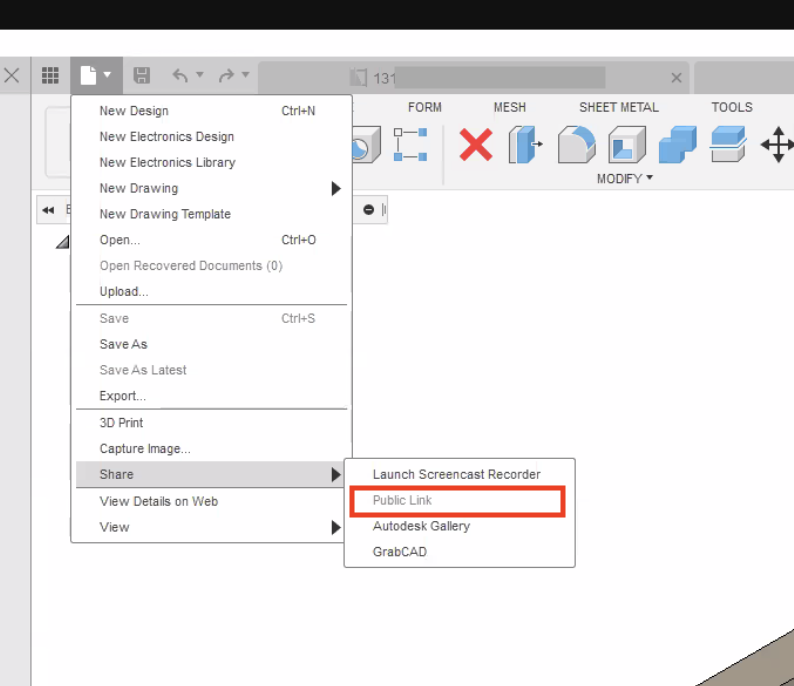Close the document tab starting with 131
The width and height of the screenshot is (794, 686).
(x=676, y=77)
